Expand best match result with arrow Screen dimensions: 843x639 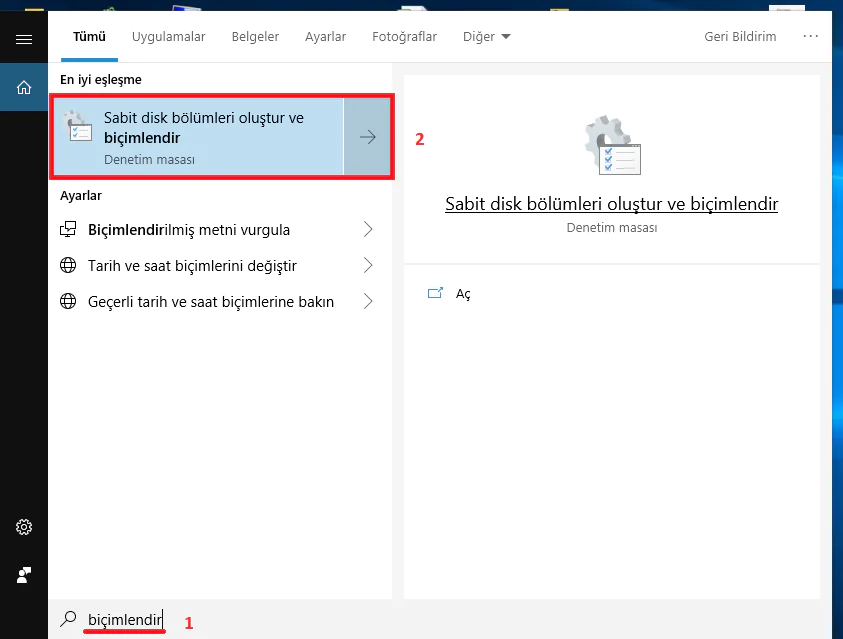click(367, 138)
